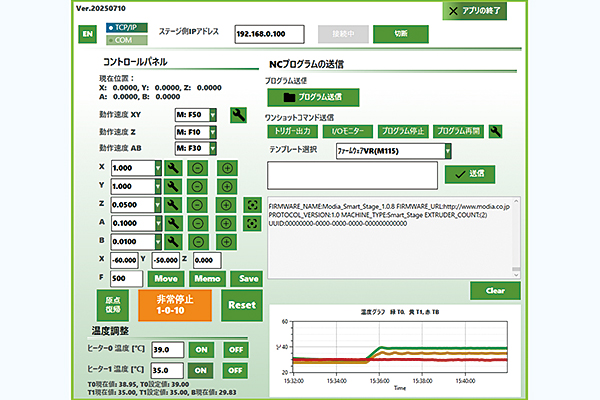Click the target Z field 0.000
This screenshot has height=400, width=600.
pos(207,260)
